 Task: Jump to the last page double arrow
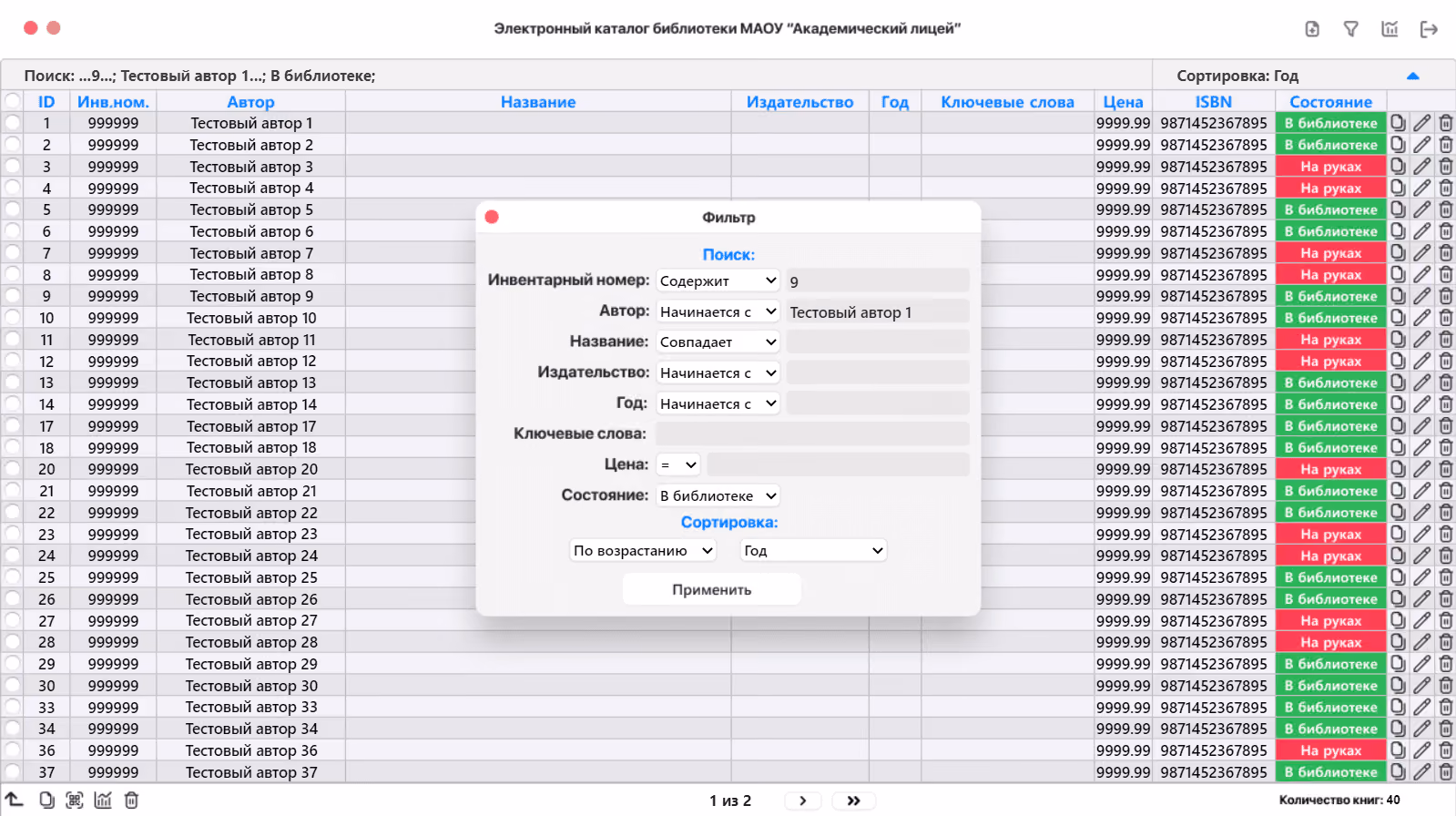point(853,801)
